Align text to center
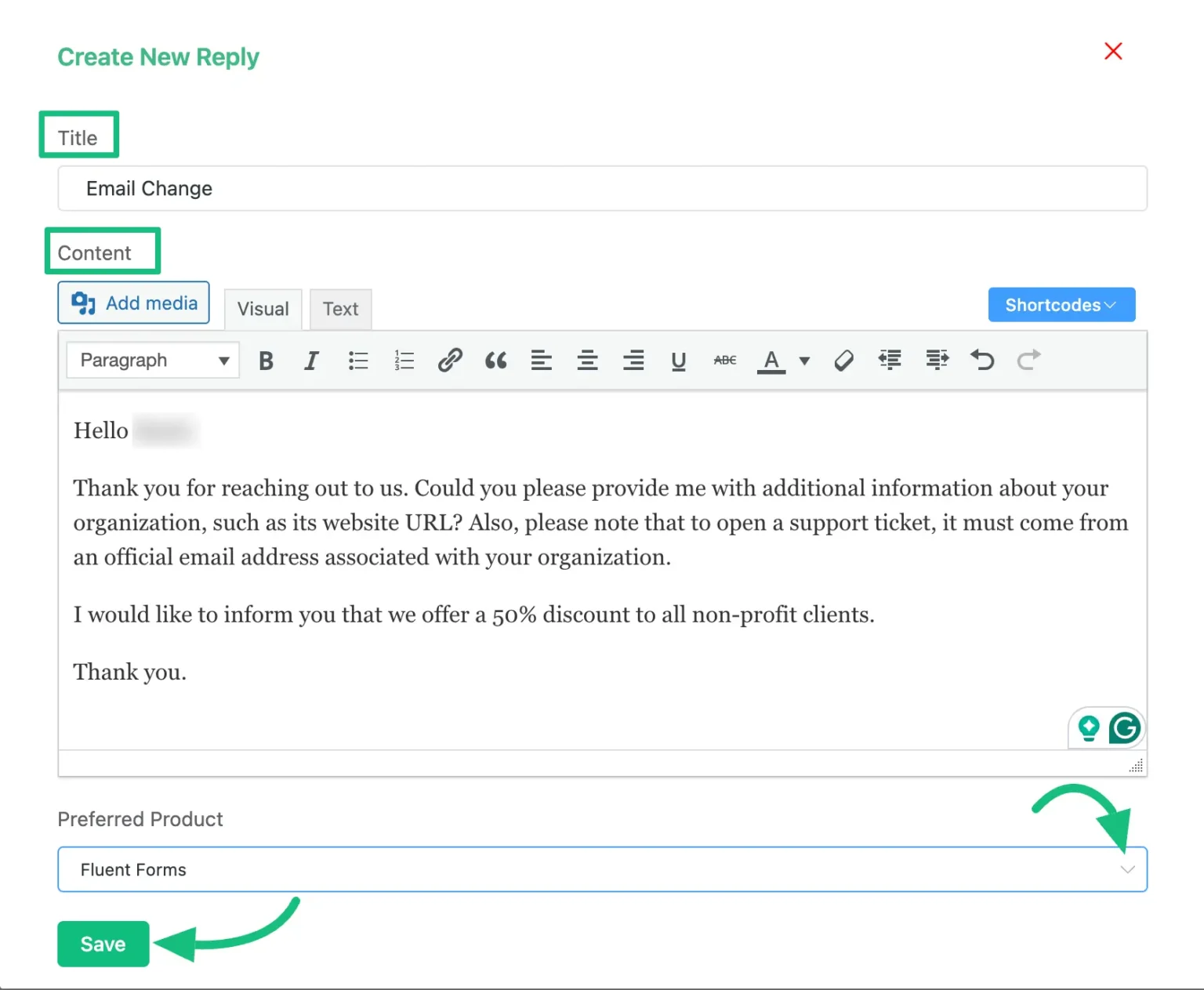 pyautogui.click(x=587, y=361)
